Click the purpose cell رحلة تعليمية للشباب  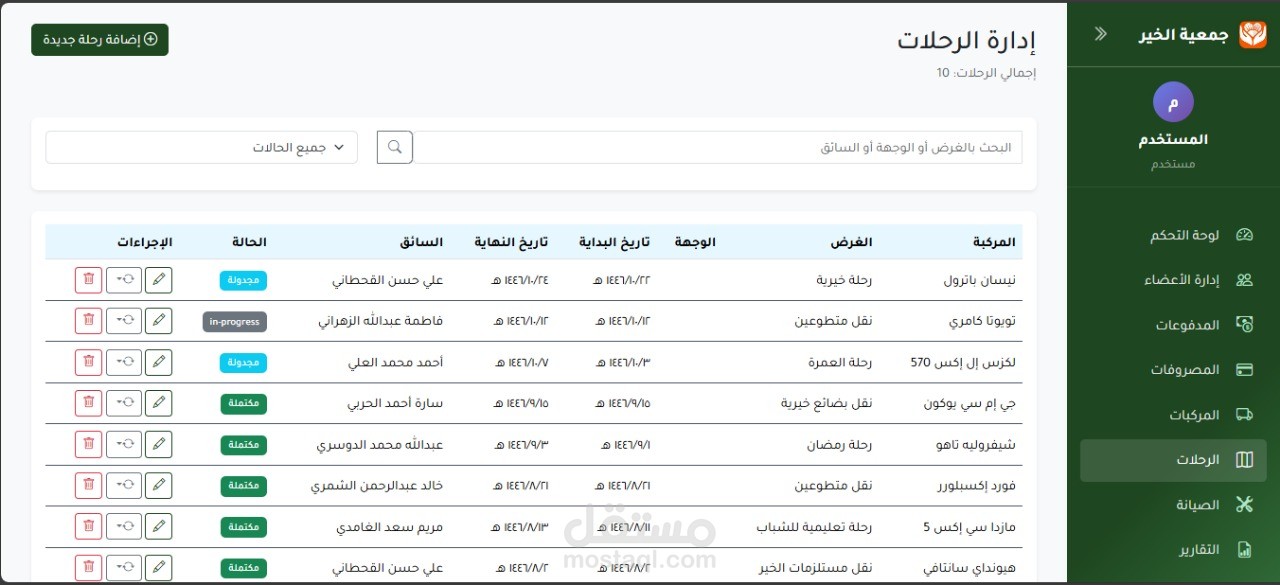(815, 526)
